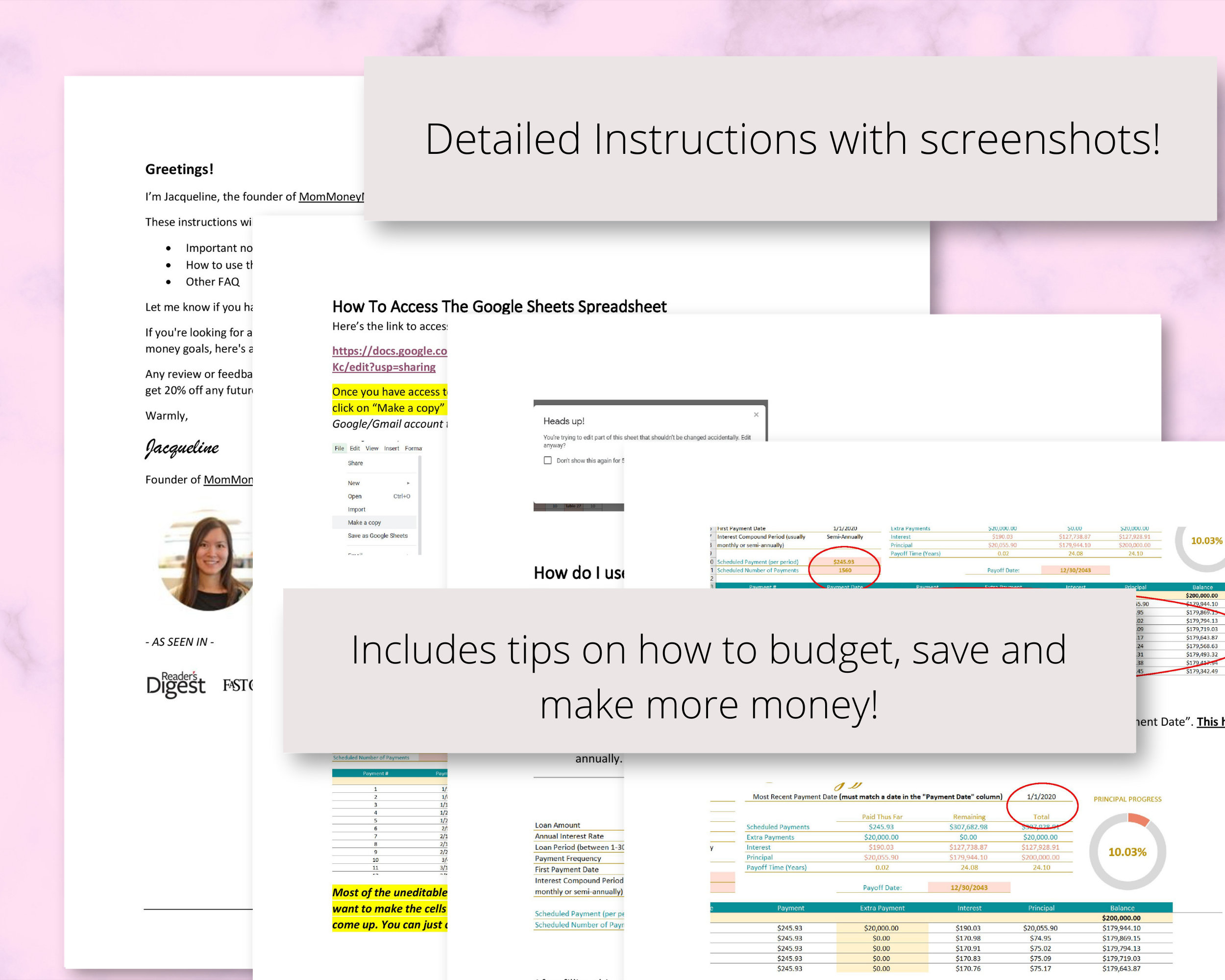The image size is (1225, 980).
Task: Click the 'PRINCIPAL PROGRESS' label
Action: click(x=1127, y=799)
